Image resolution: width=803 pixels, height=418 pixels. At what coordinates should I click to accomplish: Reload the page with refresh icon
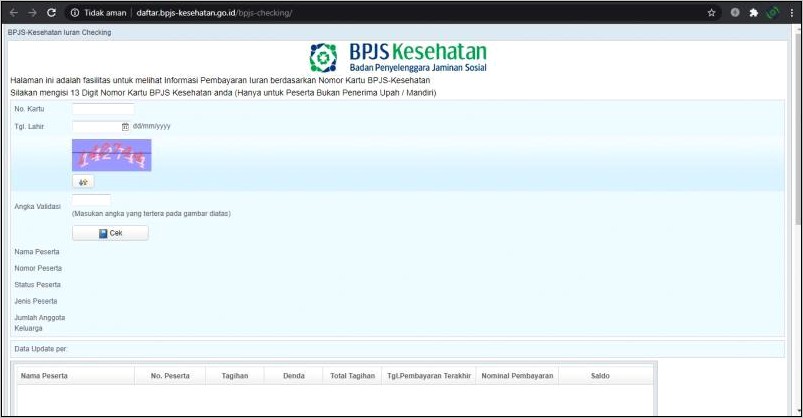coord(51,13)
